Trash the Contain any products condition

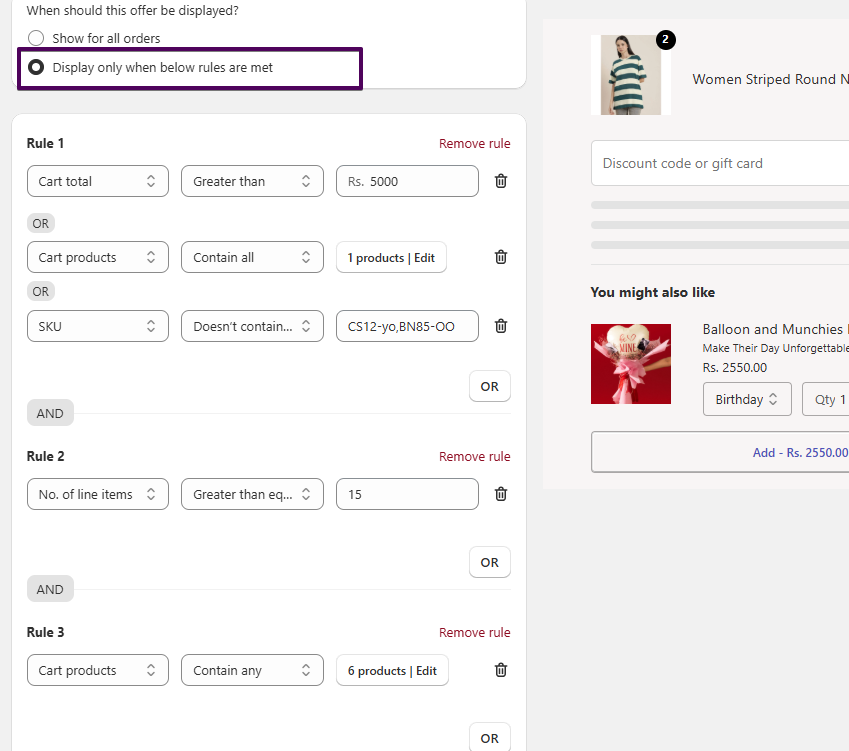click(501, 670)
